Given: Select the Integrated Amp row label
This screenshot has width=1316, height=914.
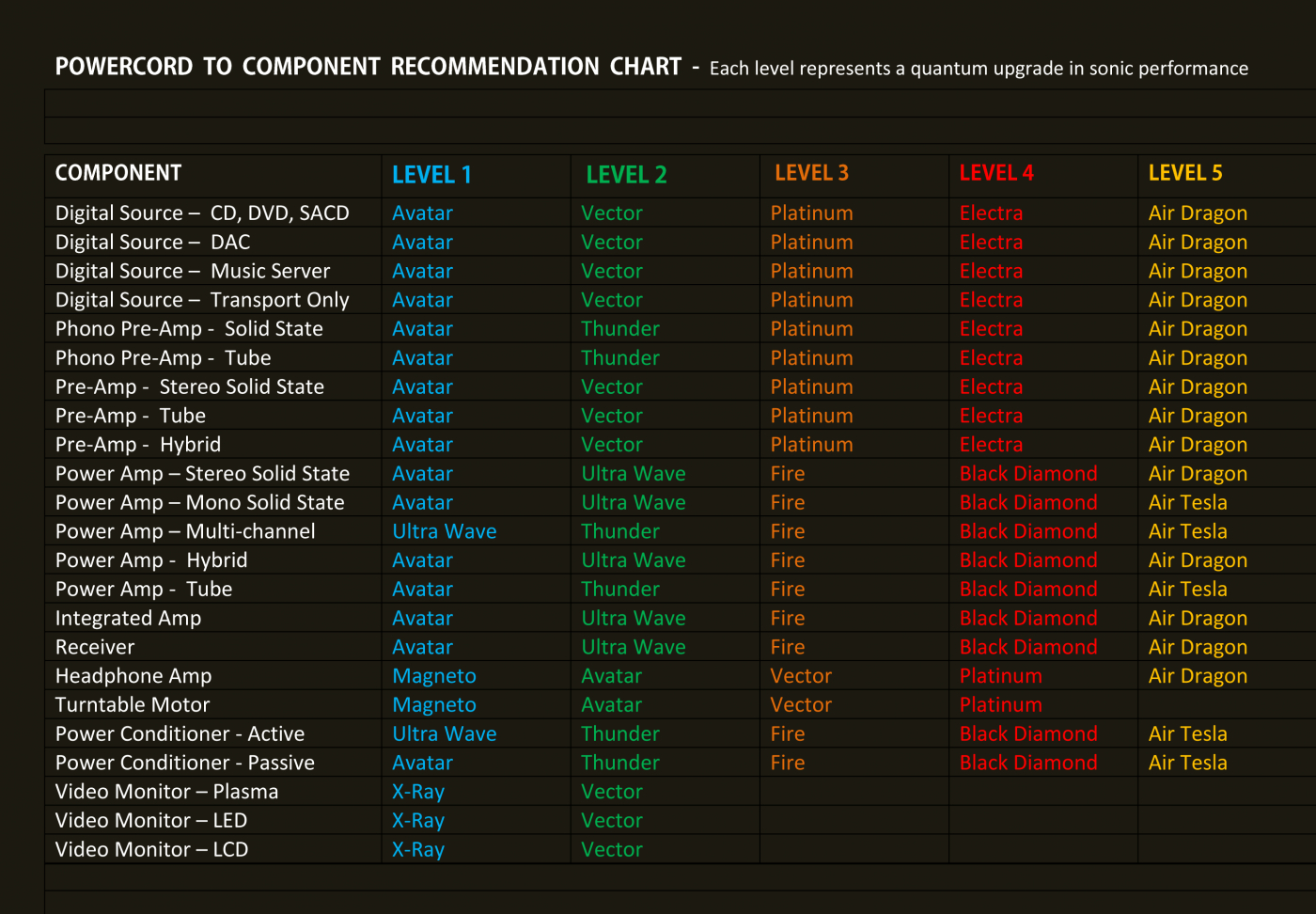Looking at the screenshot, I should [128, 619].
